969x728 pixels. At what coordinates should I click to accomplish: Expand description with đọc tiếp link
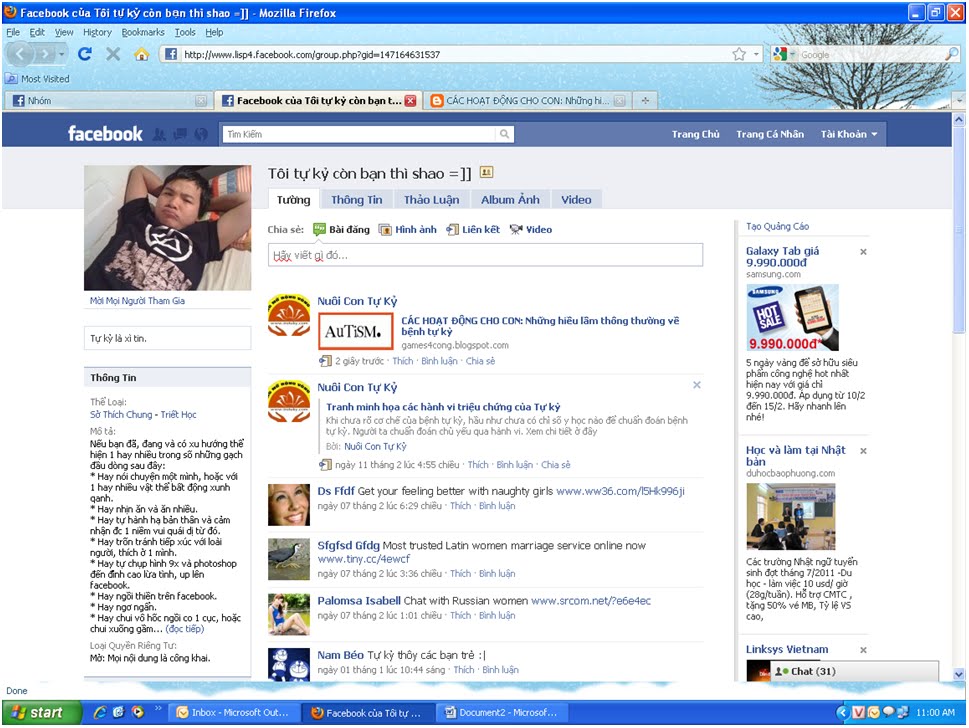click(185, 629)
